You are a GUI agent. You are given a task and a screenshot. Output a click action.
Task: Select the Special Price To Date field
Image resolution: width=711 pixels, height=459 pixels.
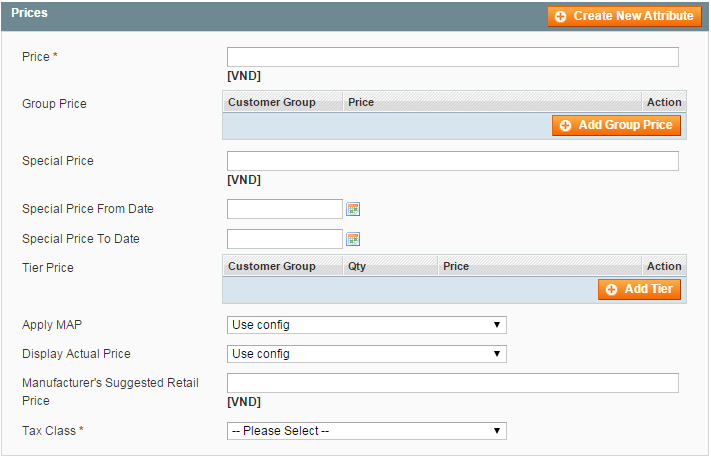pos(285,239)
